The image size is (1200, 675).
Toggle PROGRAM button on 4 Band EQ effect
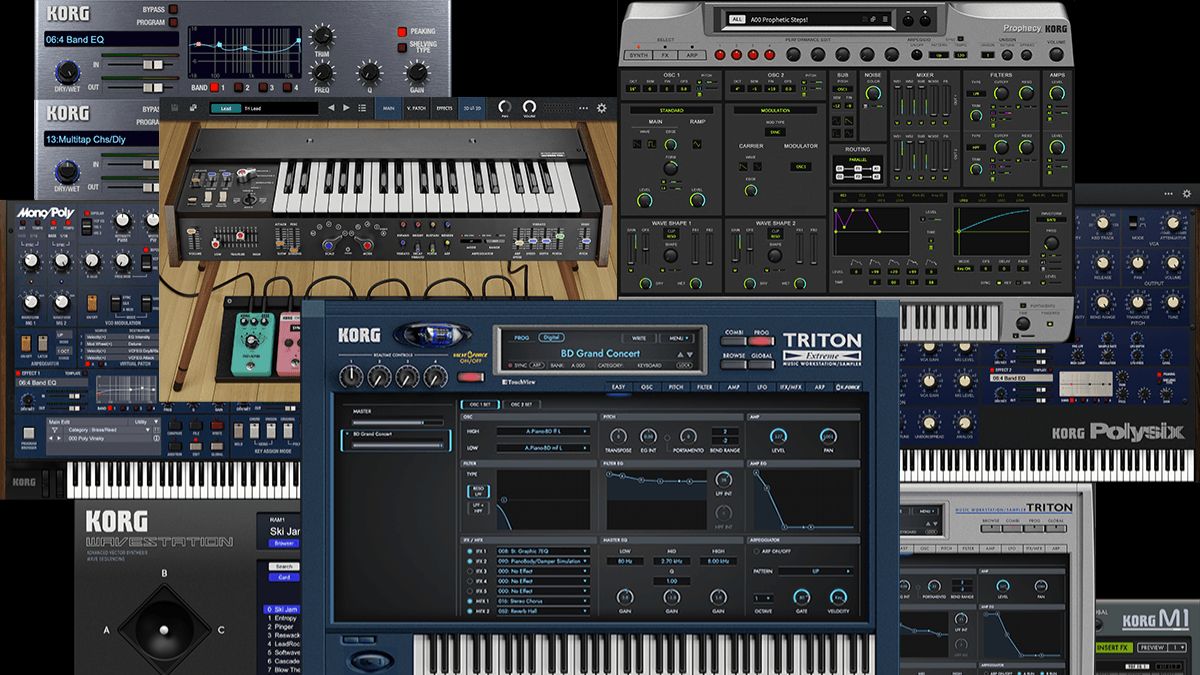point(173,21)
